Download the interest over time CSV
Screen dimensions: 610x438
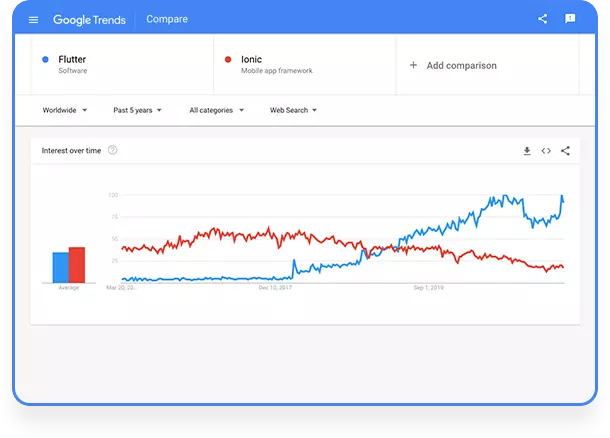point(527,151)
